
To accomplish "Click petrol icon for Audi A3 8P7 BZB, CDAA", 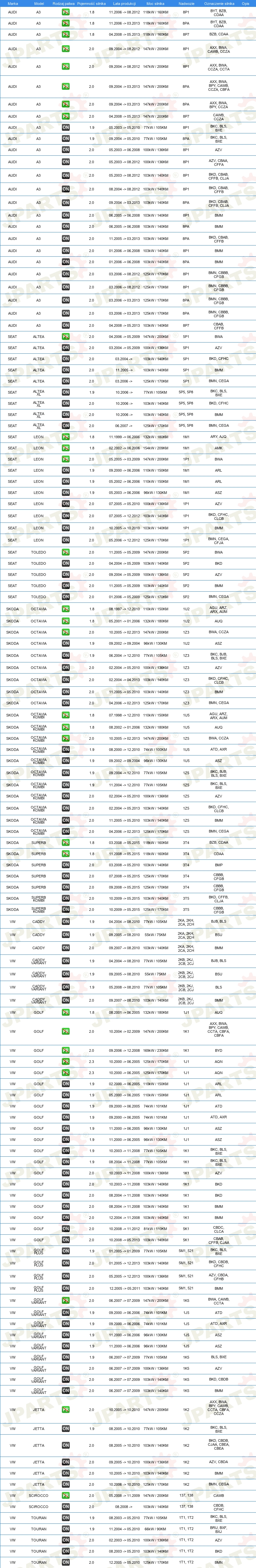I will (x=66, y=35).
